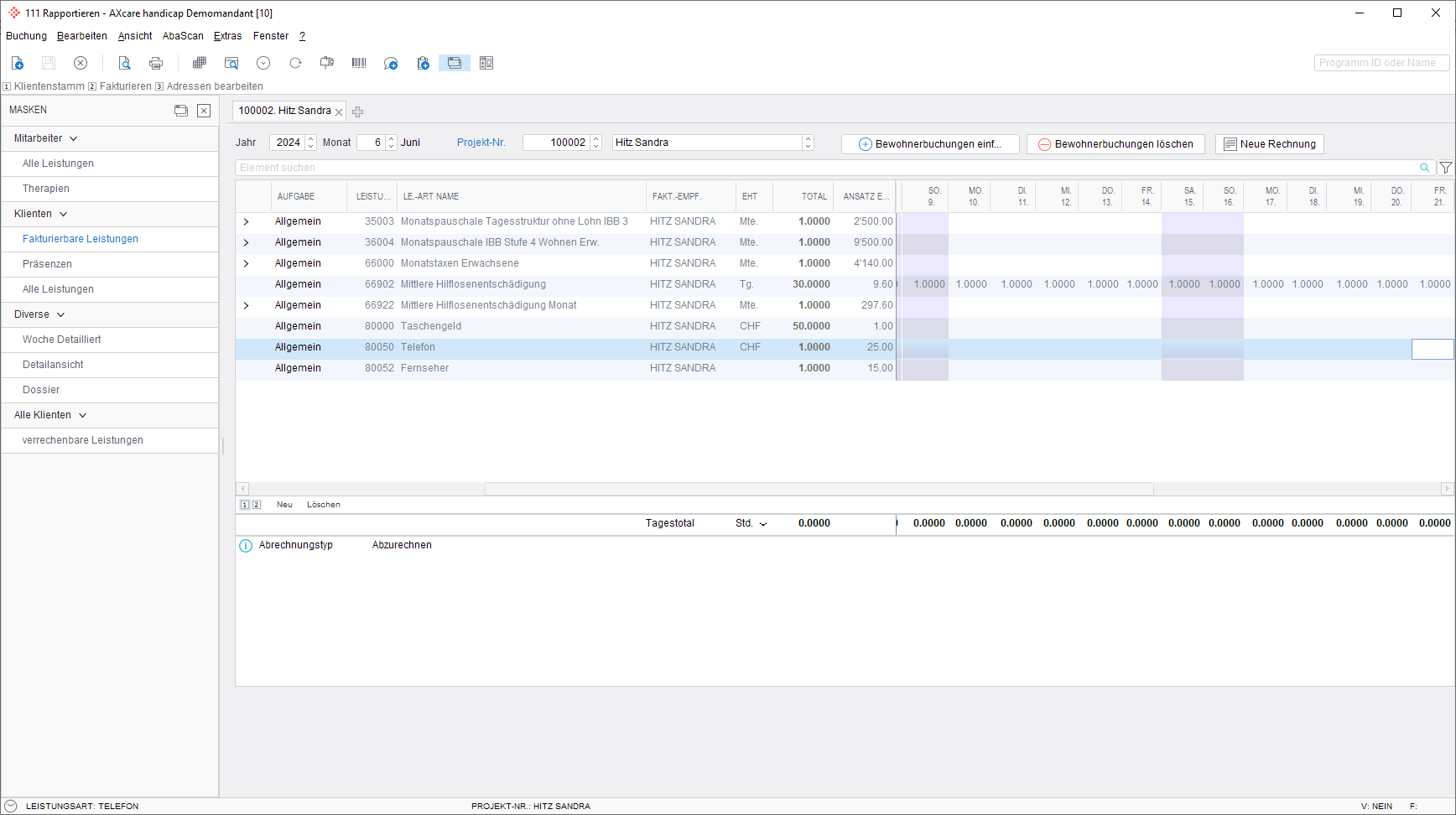Click the window search icon
The width and height of the screenshot is (1456, 815).
tap(231, 63)
